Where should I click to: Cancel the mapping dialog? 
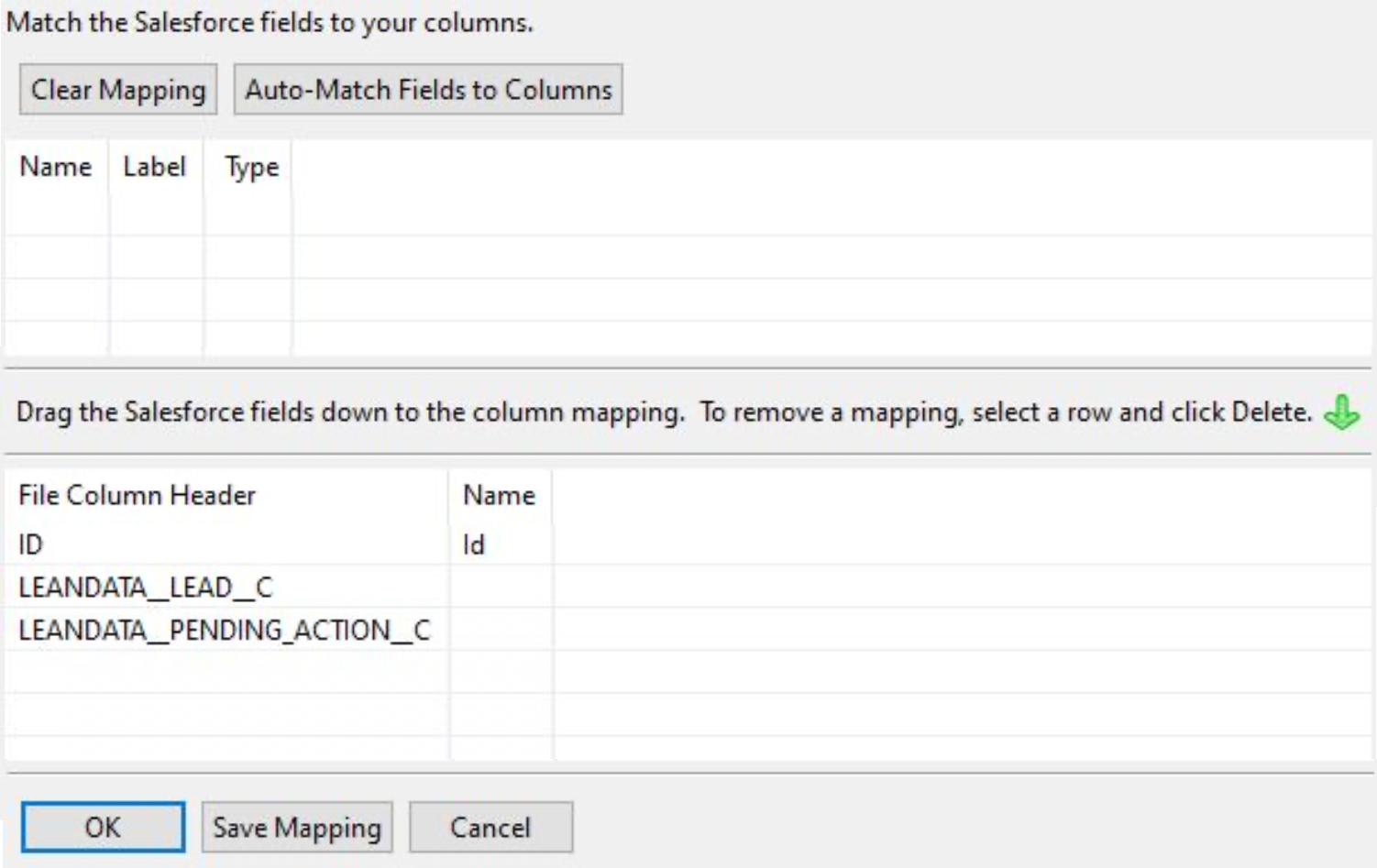click(x=490, y=827)
